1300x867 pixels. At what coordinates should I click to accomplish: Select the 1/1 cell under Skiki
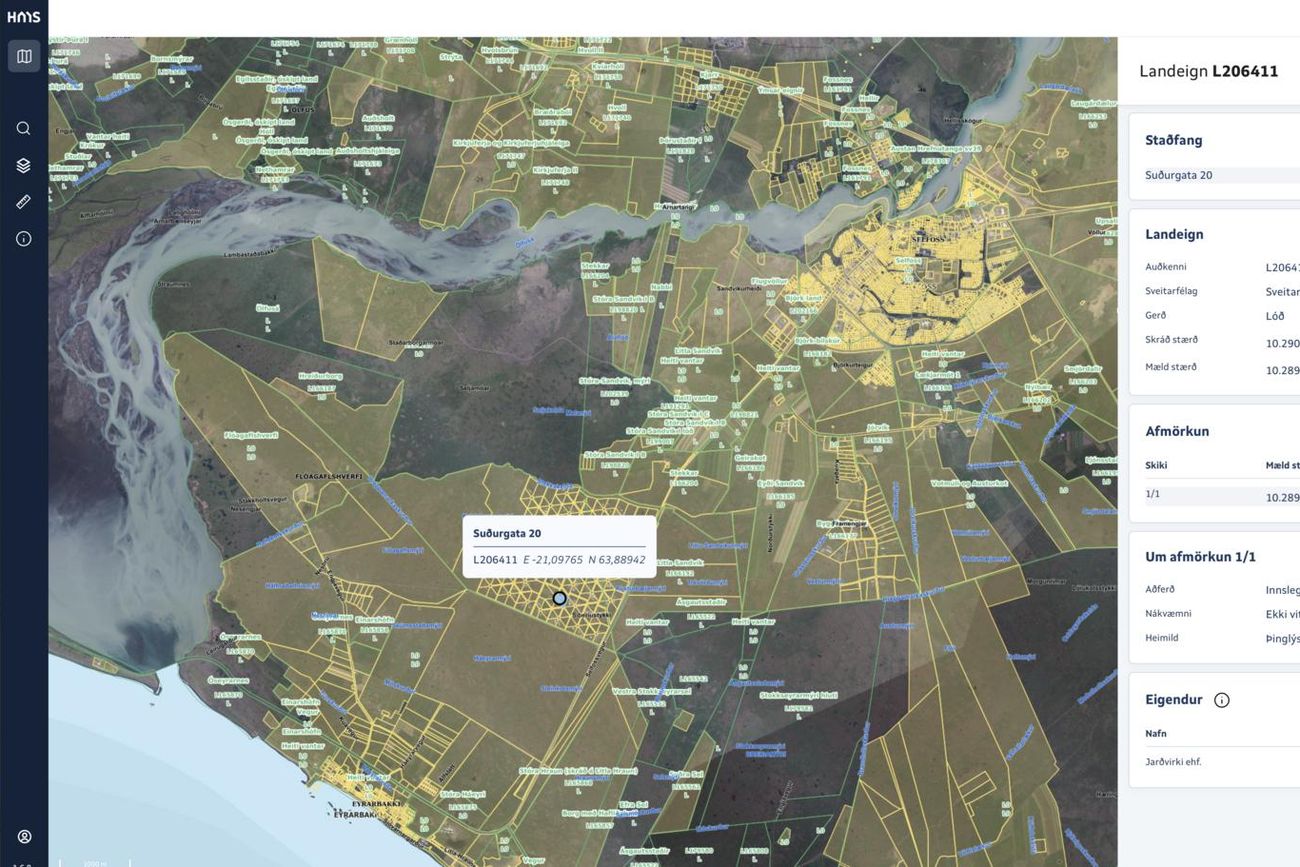coord(1153,494)
